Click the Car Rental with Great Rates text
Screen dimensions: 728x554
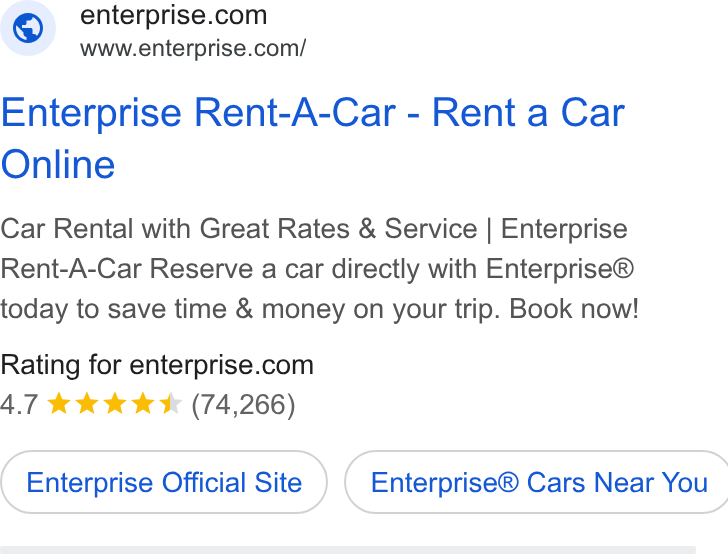tap(175, 229)
